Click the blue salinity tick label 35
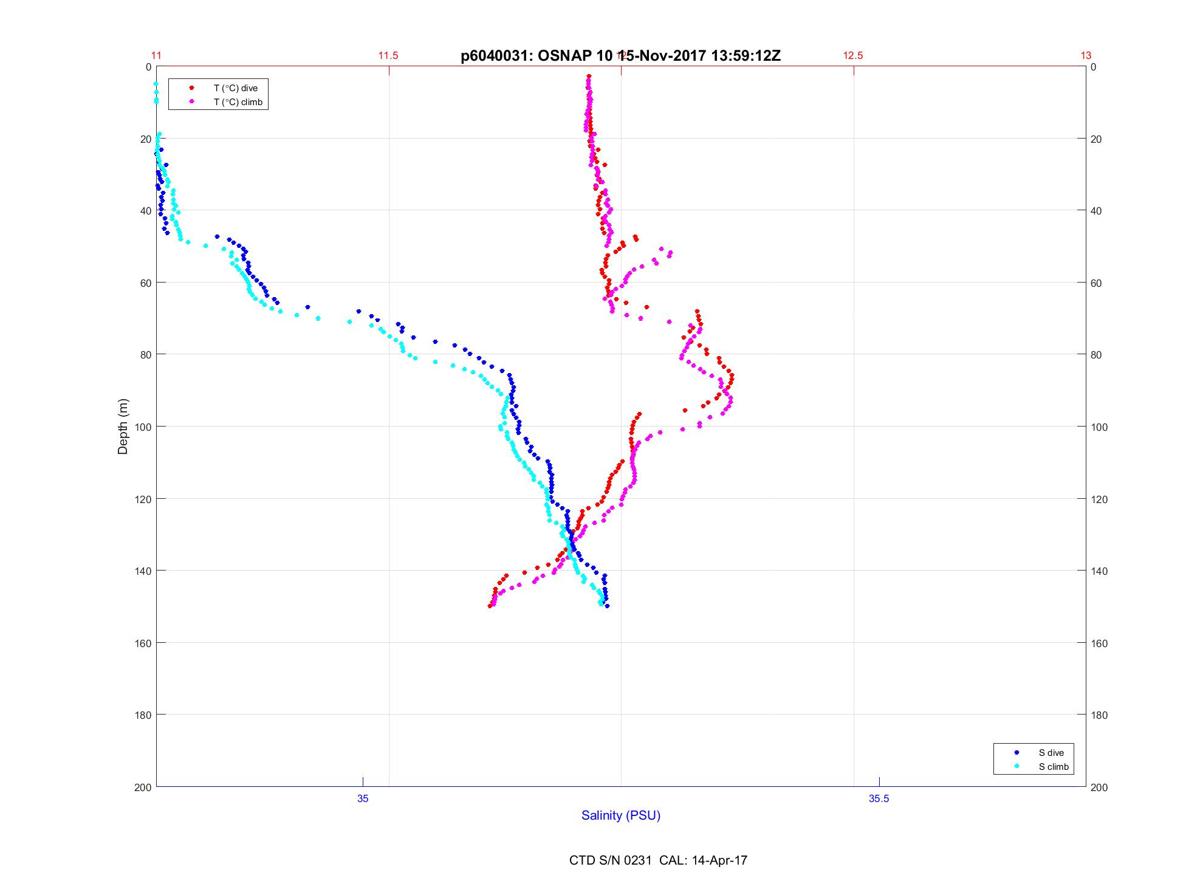Screen dimensions: 1200x885 coord(363,798)
